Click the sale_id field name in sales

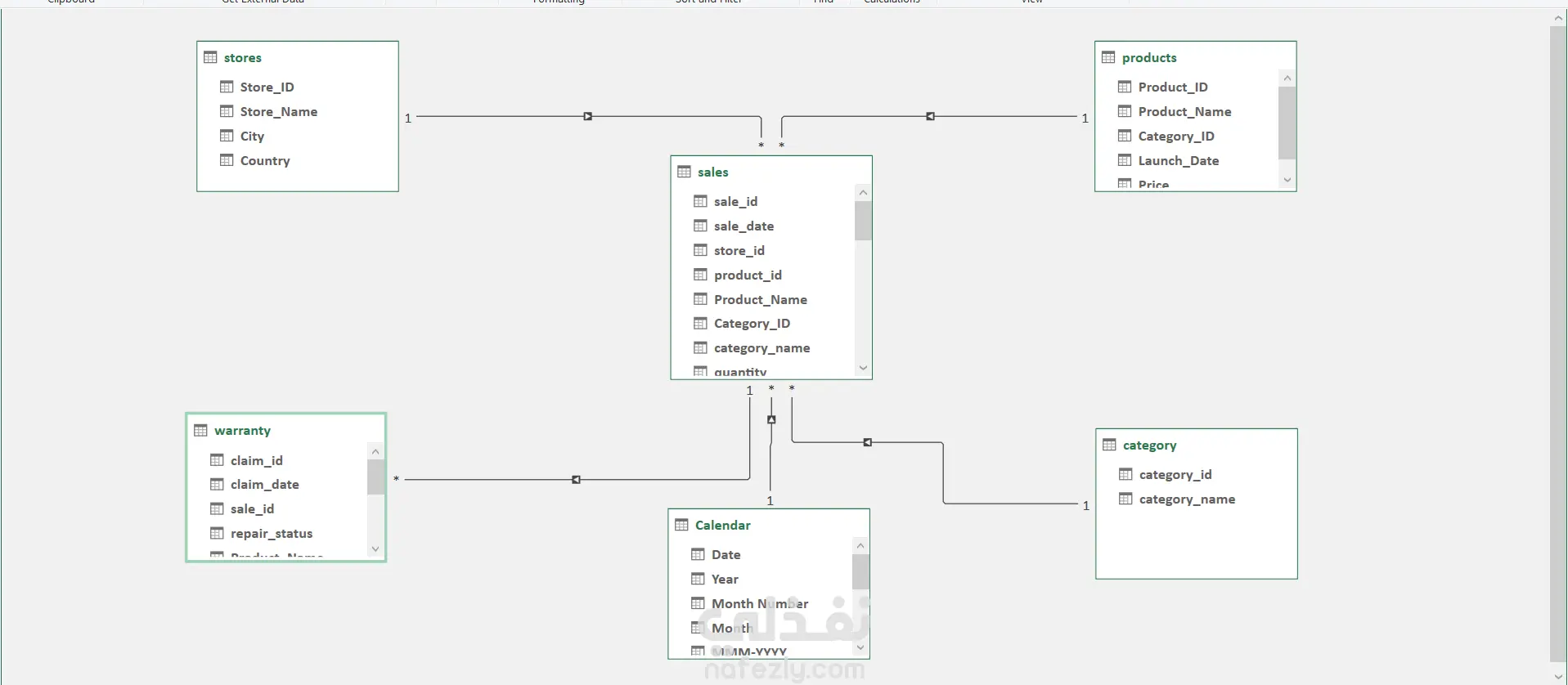click(x=735, y=201)
